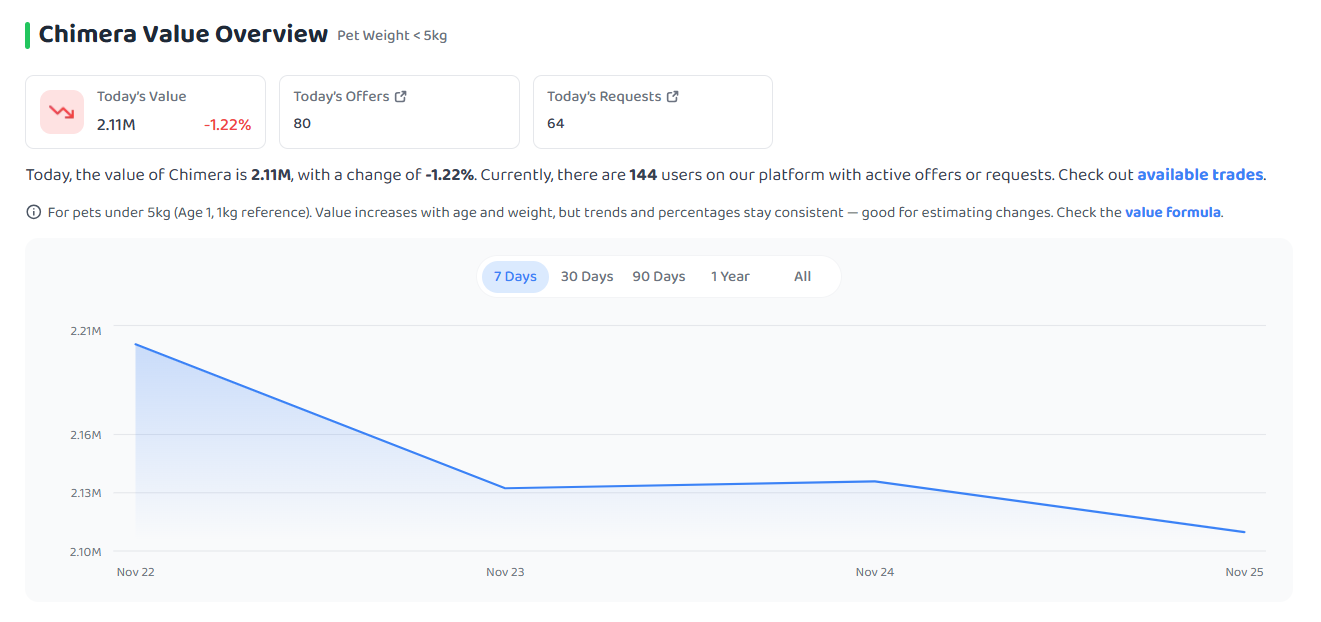The image size is (1321, 622).
Task: Select the 7 Days range tab
Action: click(515, 277)
